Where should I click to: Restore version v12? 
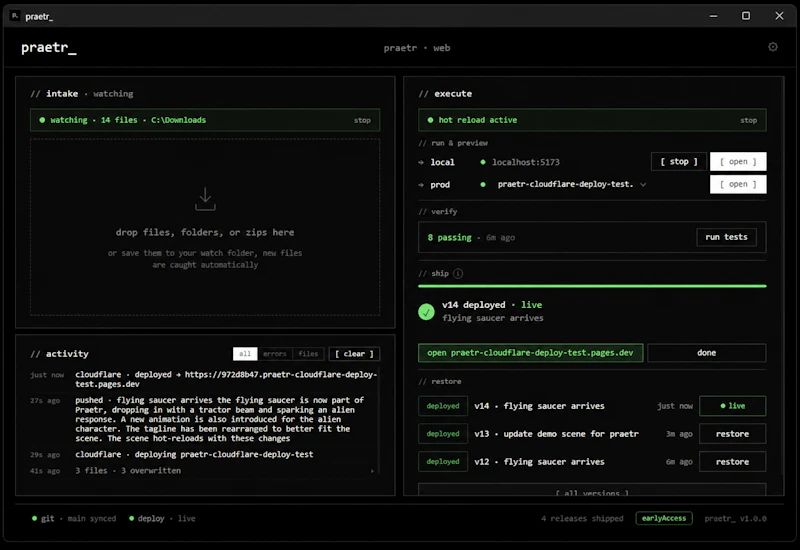[x=732, y=462]
